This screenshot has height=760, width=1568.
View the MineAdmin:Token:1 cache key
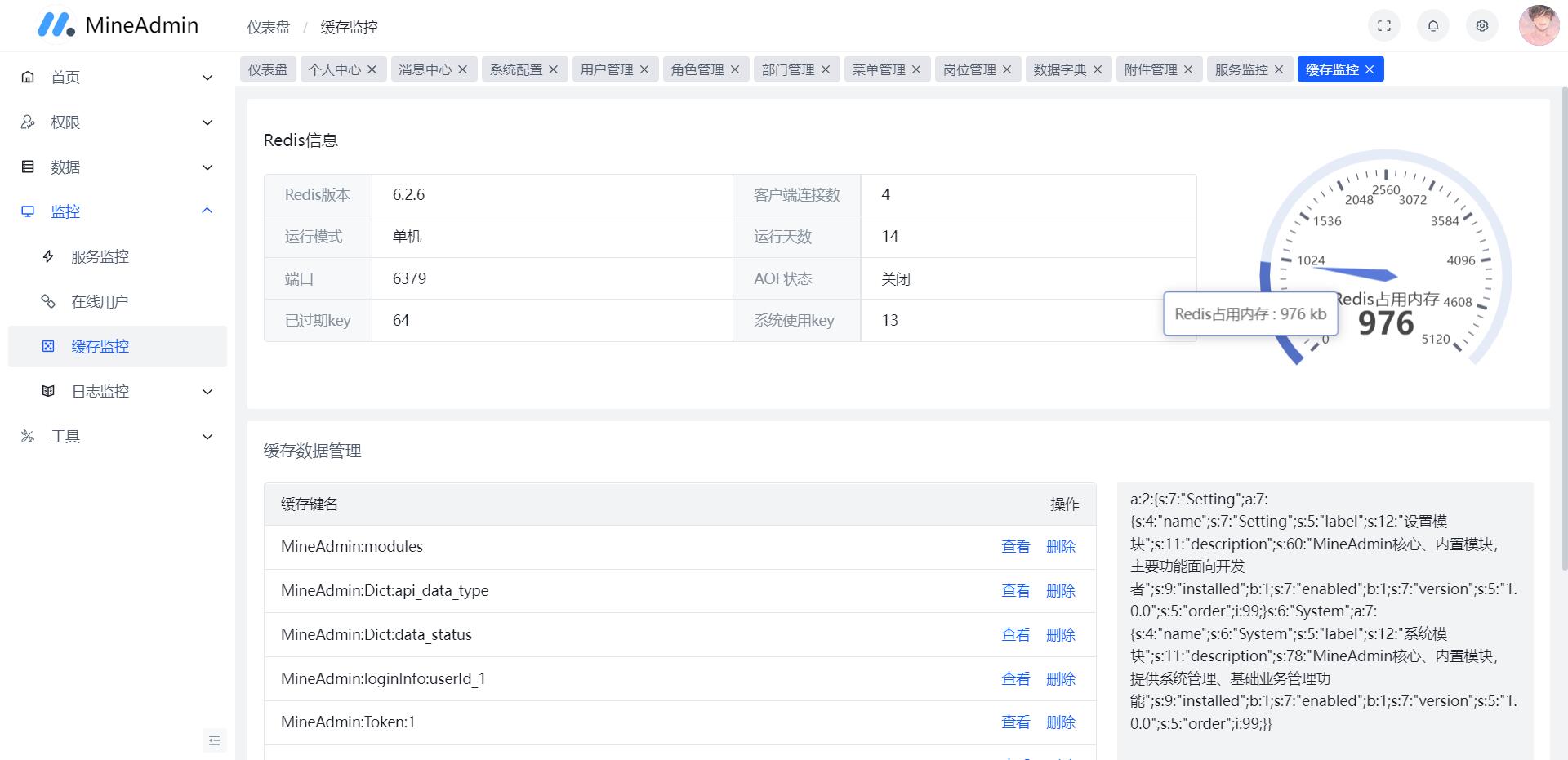[x=1016, y=722]
